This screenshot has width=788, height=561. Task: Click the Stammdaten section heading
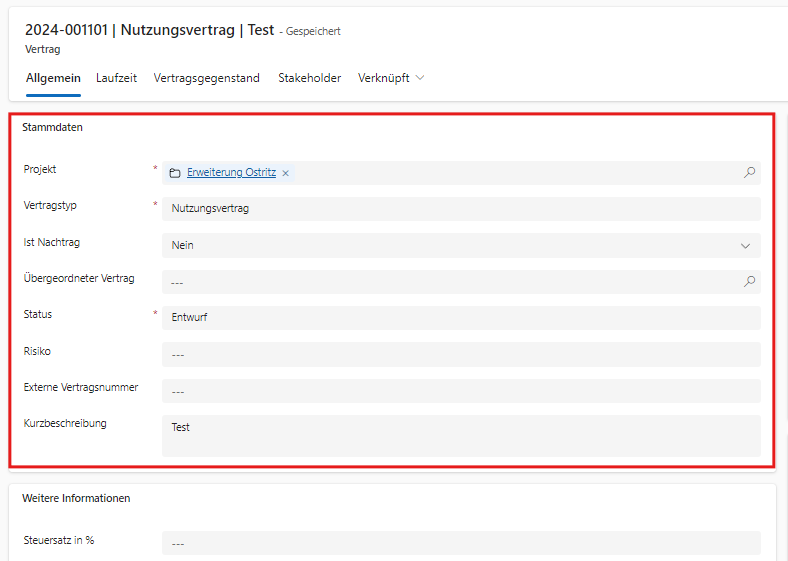click(53, 128)
